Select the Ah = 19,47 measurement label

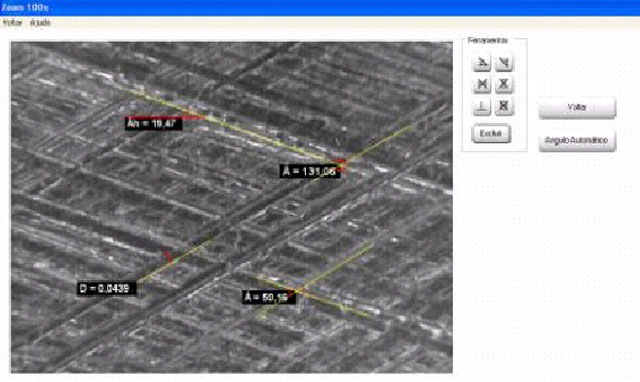pos(153,123)
